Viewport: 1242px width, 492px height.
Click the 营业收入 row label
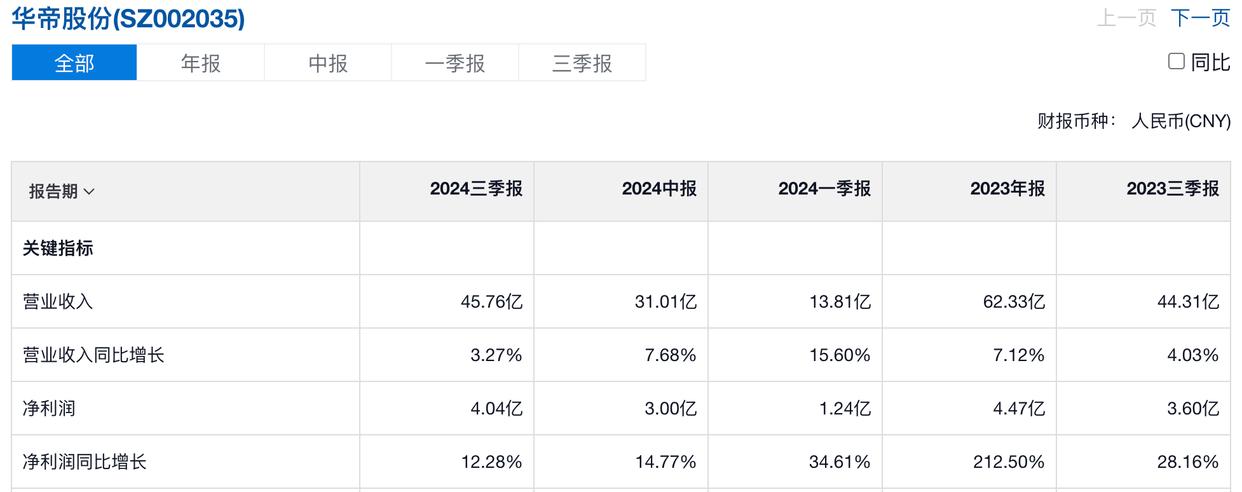[x=58, y=301]
